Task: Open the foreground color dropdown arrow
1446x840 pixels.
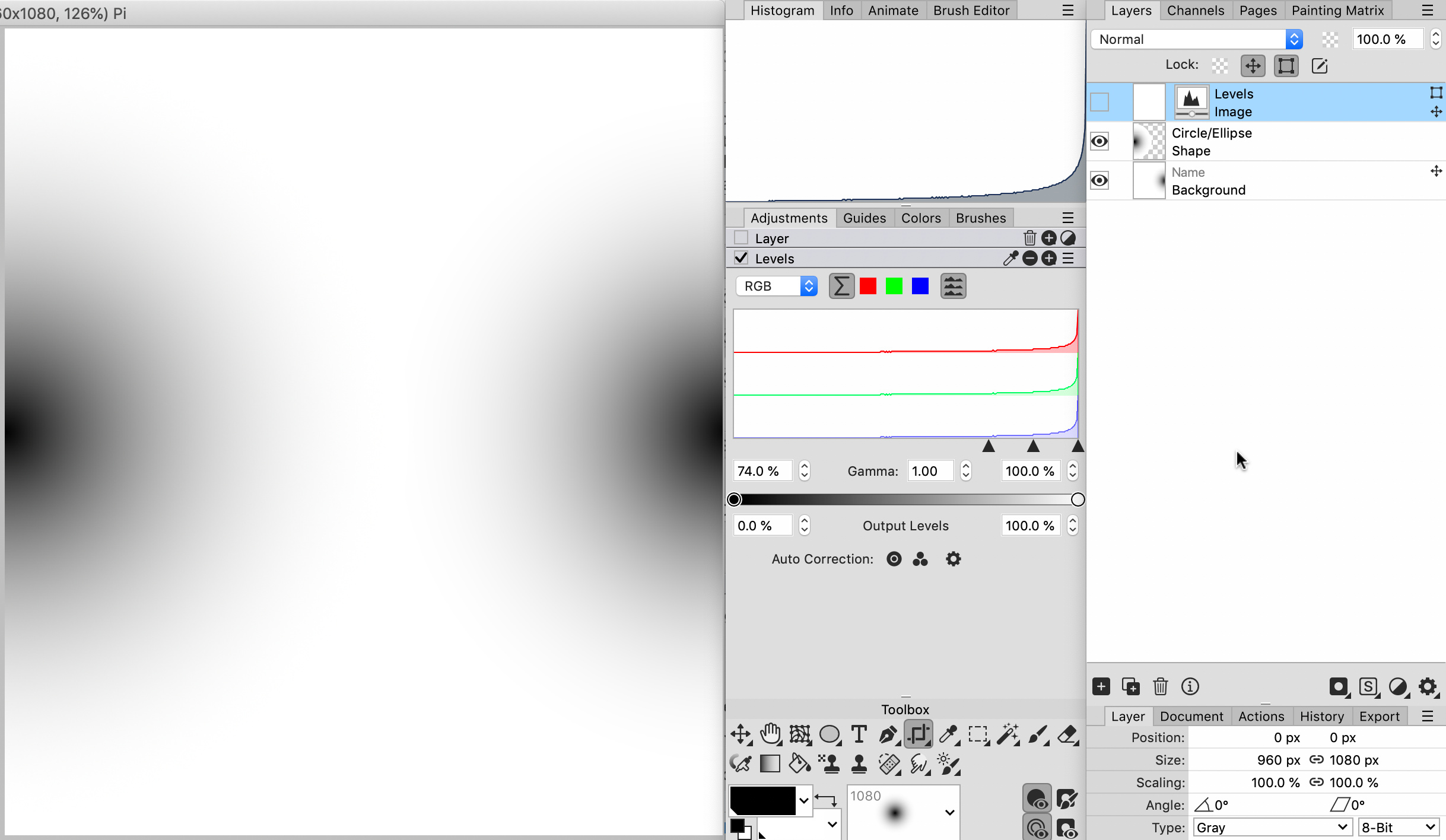Action: (x=803, y=800)
